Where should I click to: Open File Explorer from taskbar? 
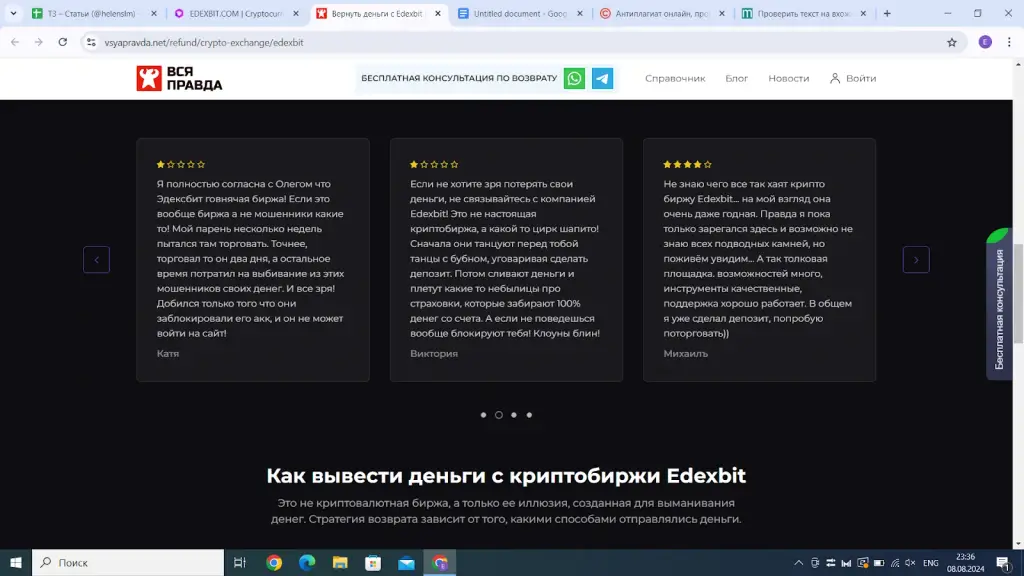tap(340, 562)
